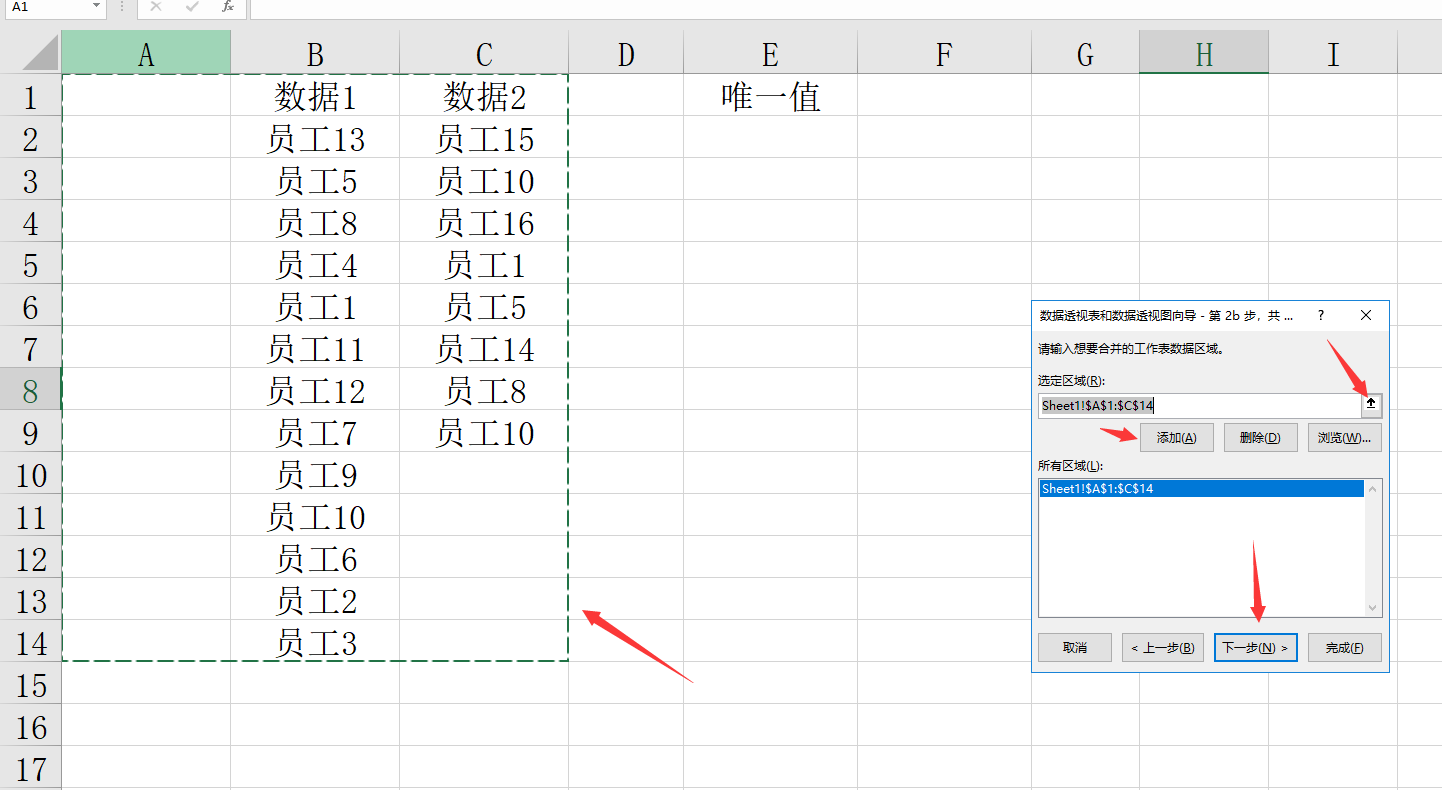Click cell containing 员工3

coord(315,643)
